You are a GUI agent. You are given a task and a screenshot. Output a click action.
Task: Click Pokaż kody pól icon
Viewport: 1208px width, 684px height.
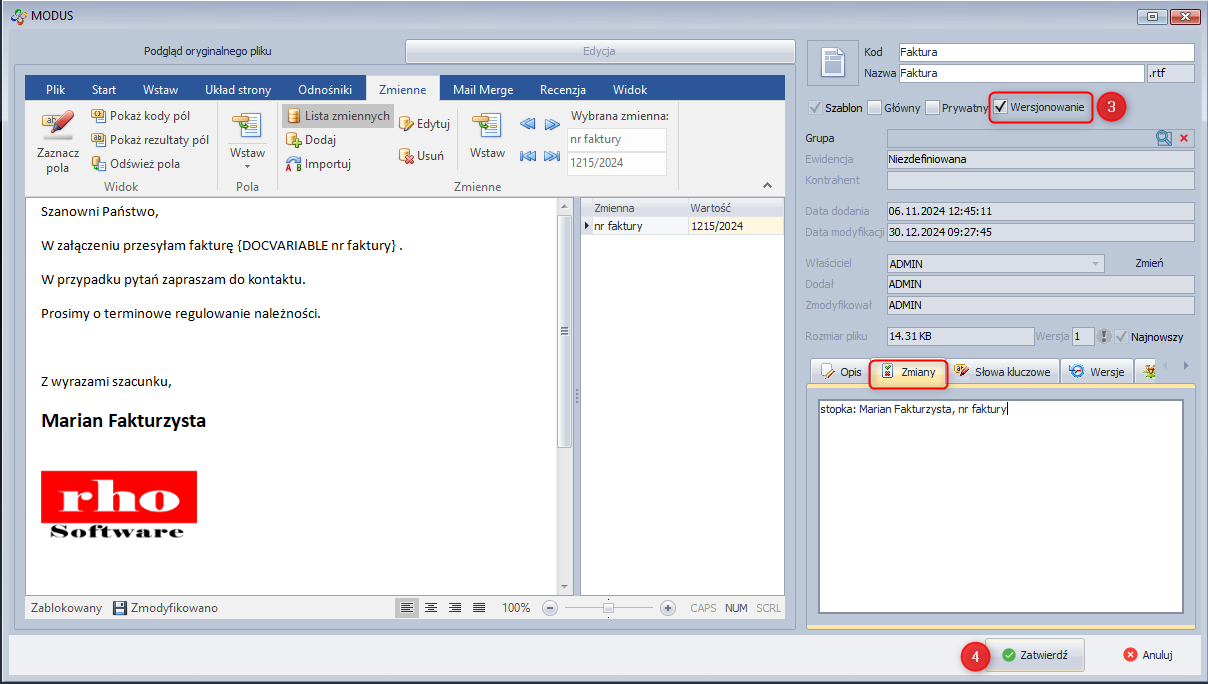coord(99,116)
